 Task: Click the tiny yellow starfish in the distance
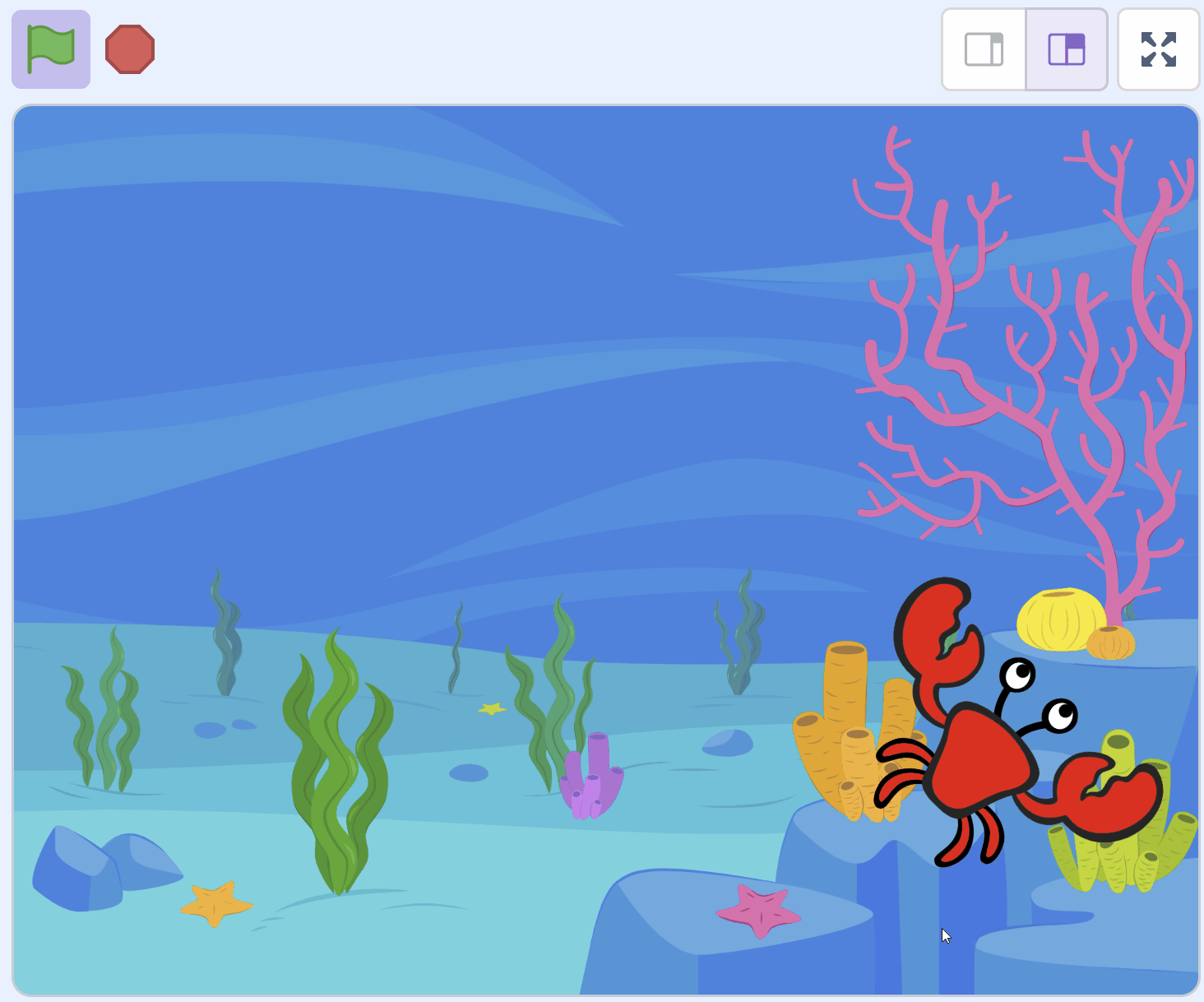492,708
